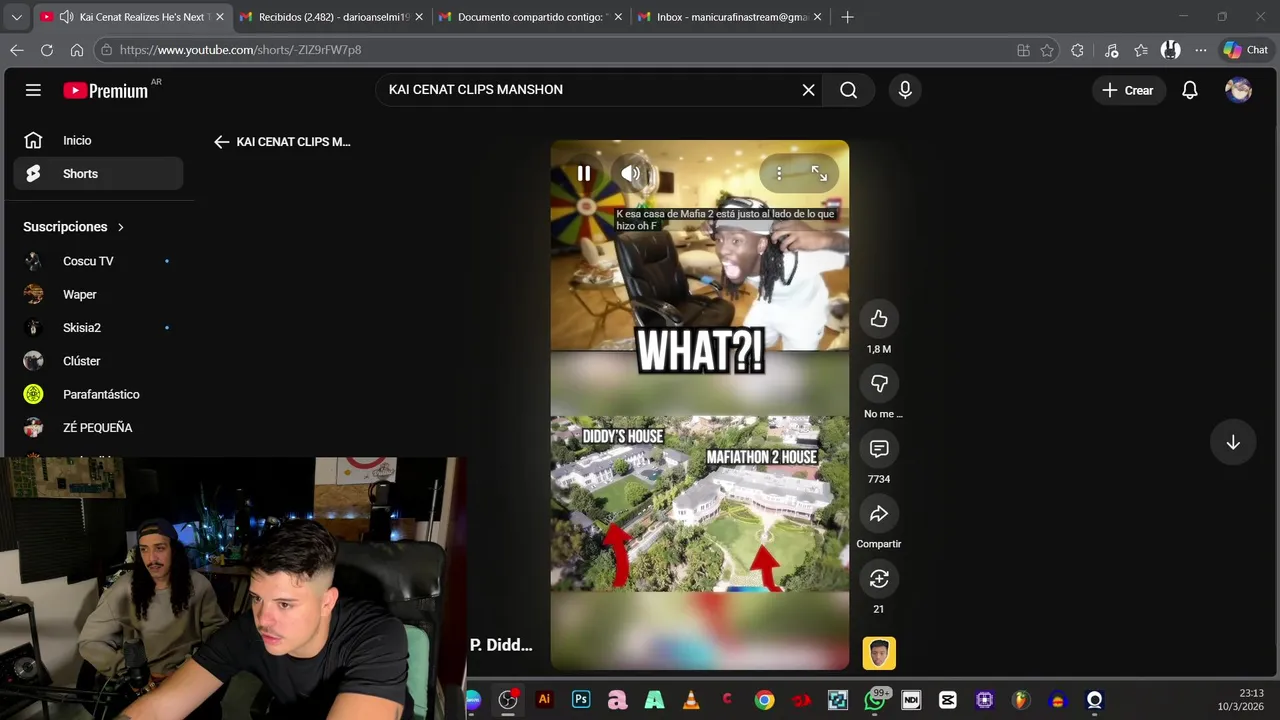Expand Suscripciones section
Viewport: 1280px width, 720px height.
74,227
